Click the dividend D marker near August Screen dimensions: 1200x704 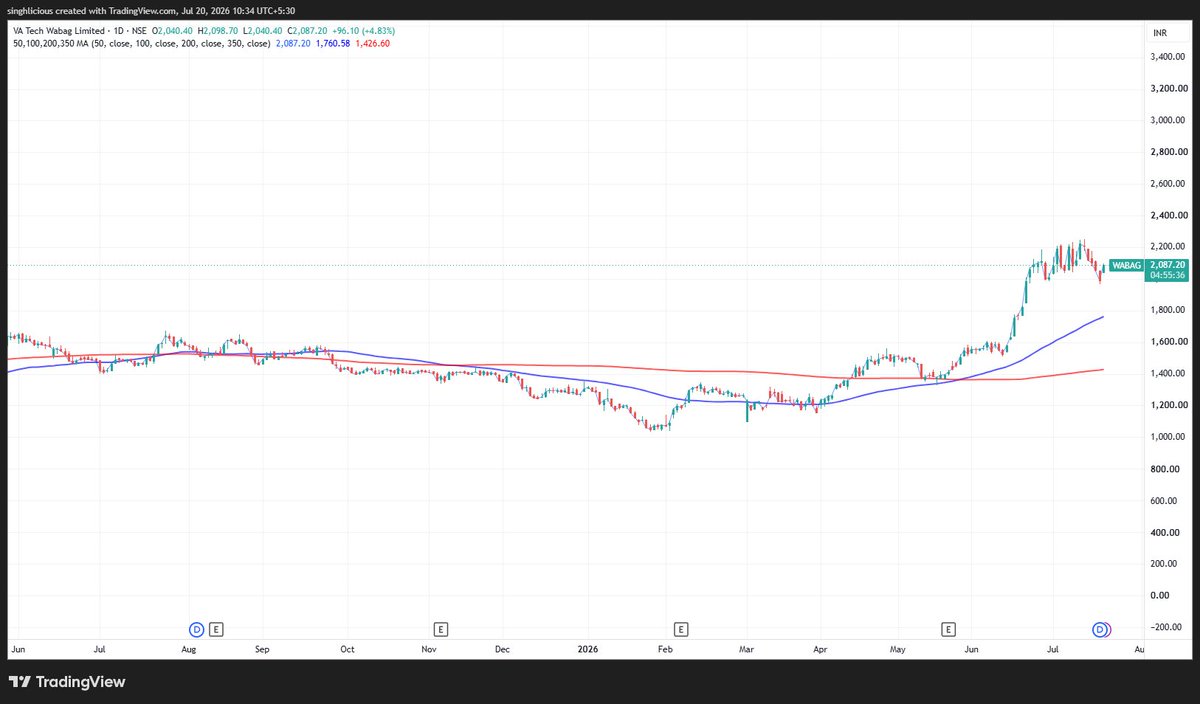(x=196, y=629)
